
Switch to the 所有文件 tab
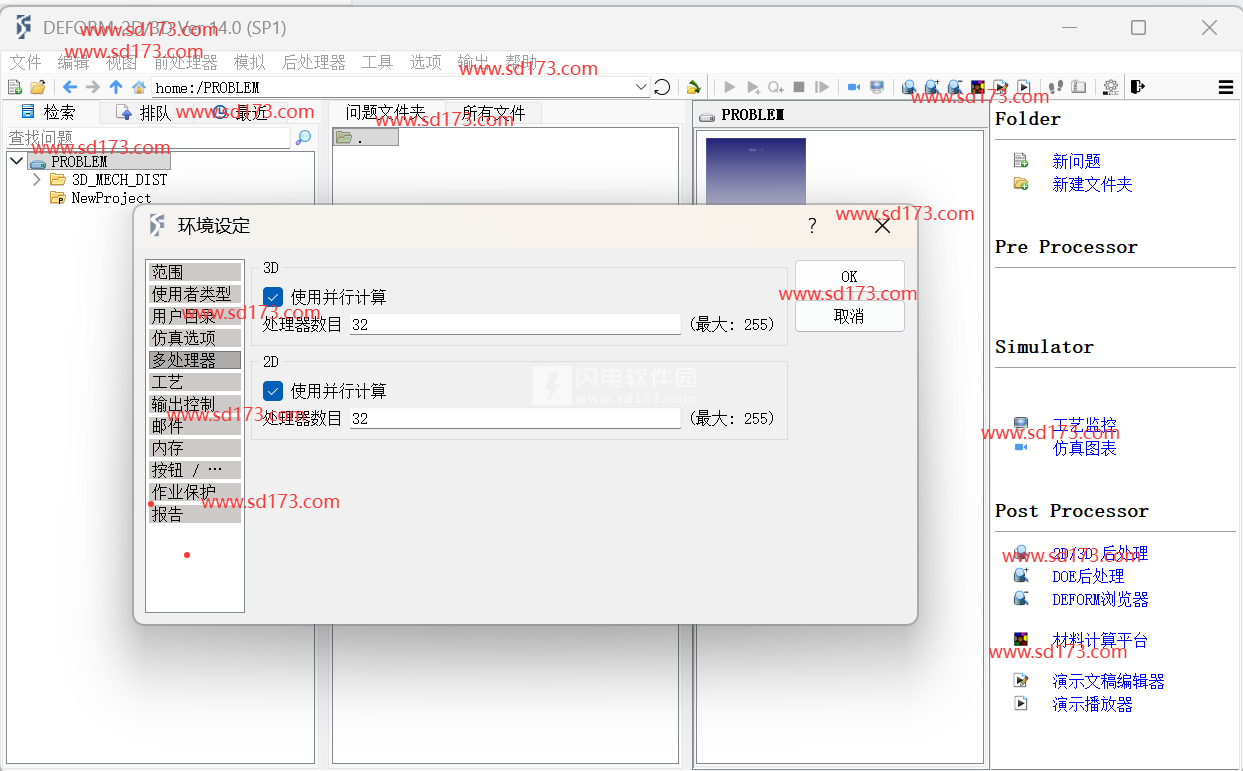pyautogui.click(x=493, y=113)
